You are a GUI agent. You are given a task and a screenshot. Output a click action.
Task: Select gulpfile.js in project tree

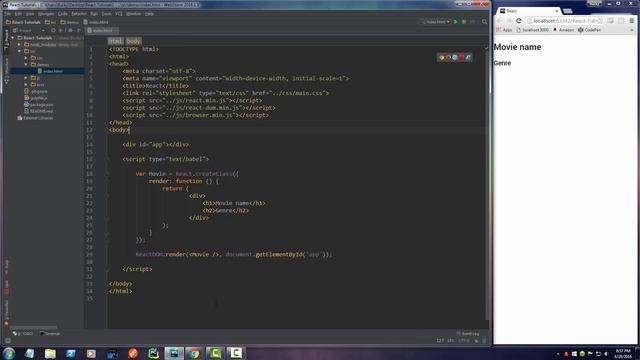click(x=36, y=98)
